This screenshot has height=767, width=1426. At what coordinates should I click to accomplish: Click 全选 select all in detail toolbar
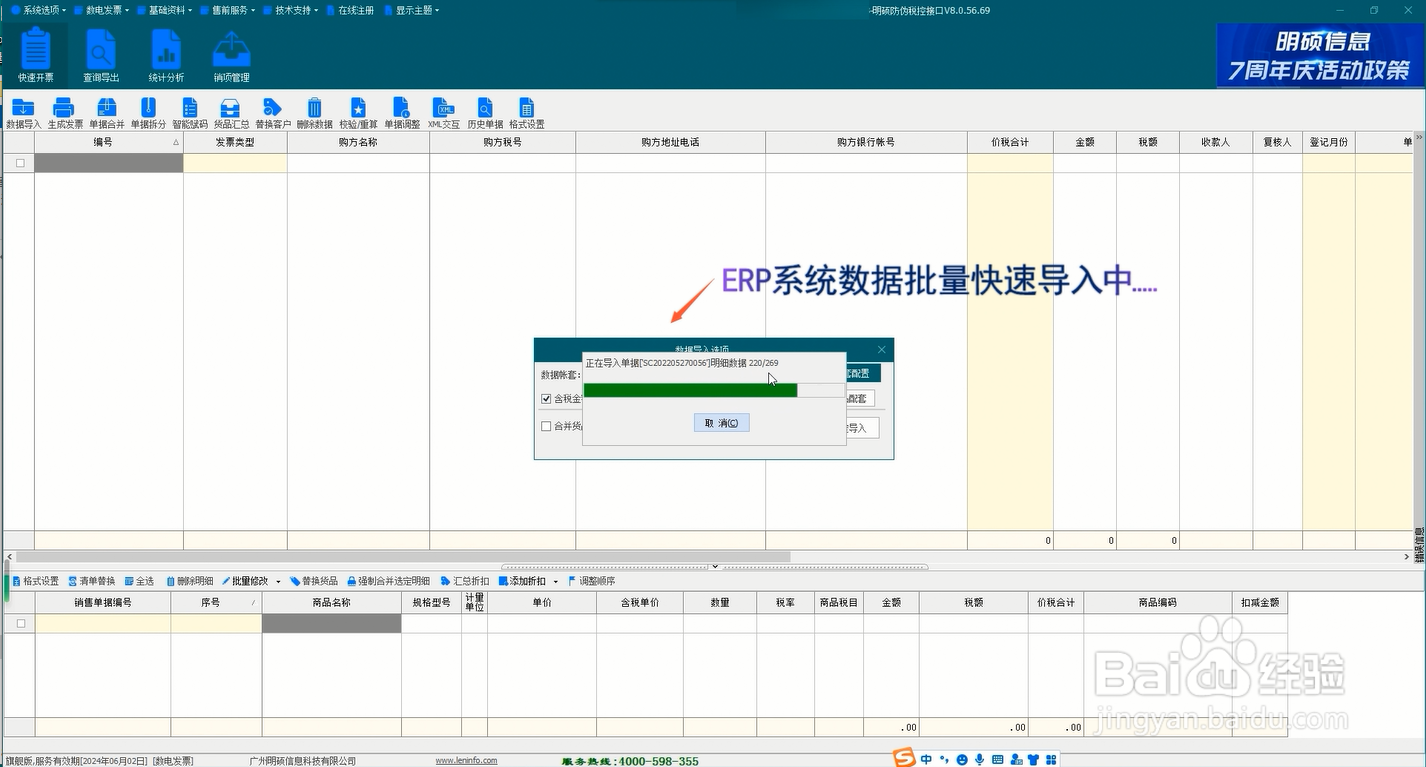pyautogui.click(x=139, y=581)
